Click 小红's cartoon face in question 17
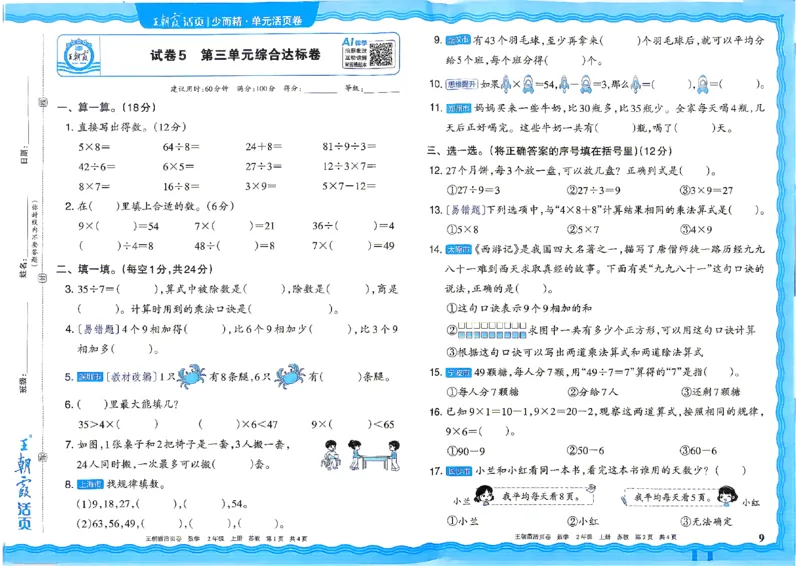 click(x=727, y=495)
